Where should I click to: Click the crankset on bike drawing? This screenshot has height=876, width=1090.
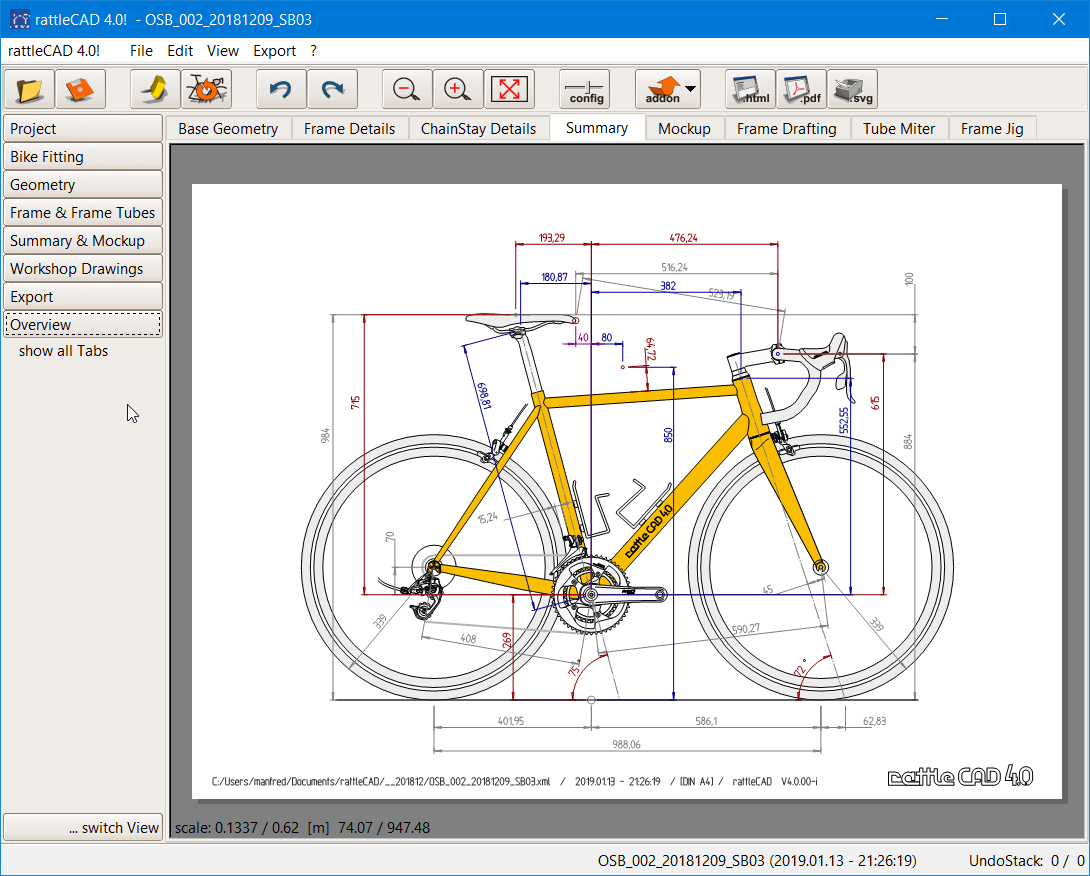click(591, 594)
